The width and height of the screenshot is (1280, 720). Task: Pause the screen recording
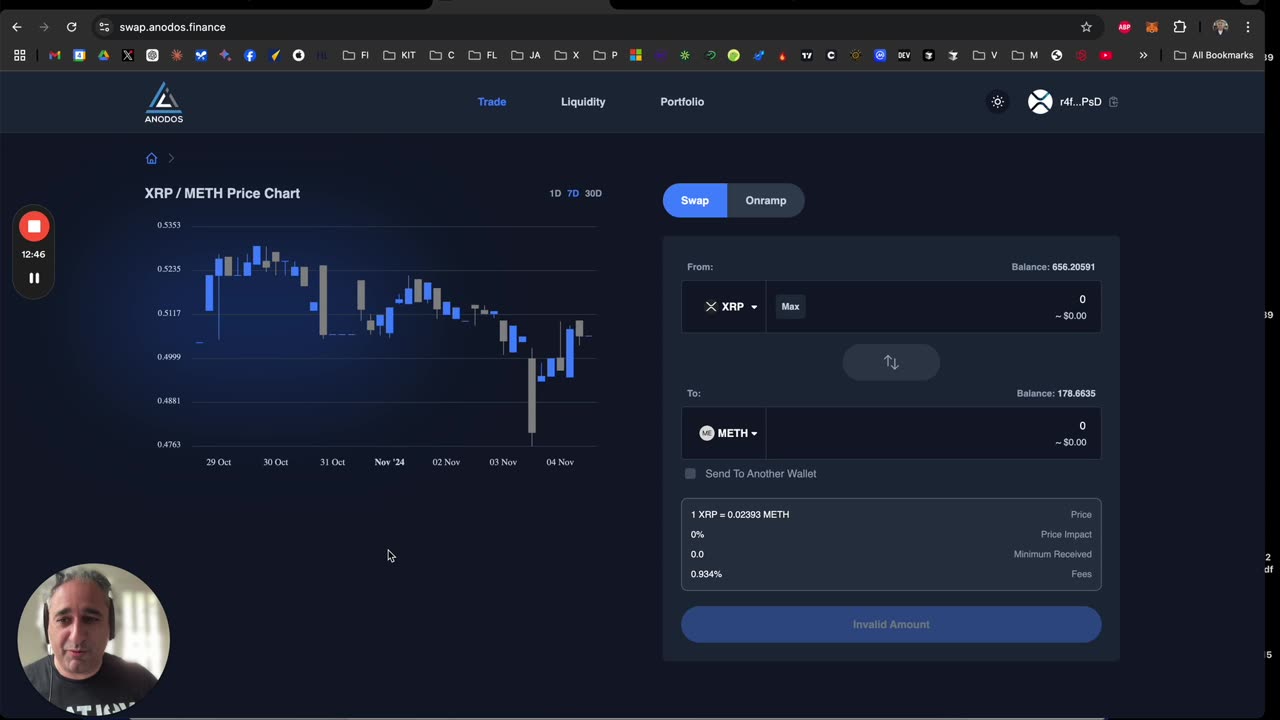pos(34,278)
